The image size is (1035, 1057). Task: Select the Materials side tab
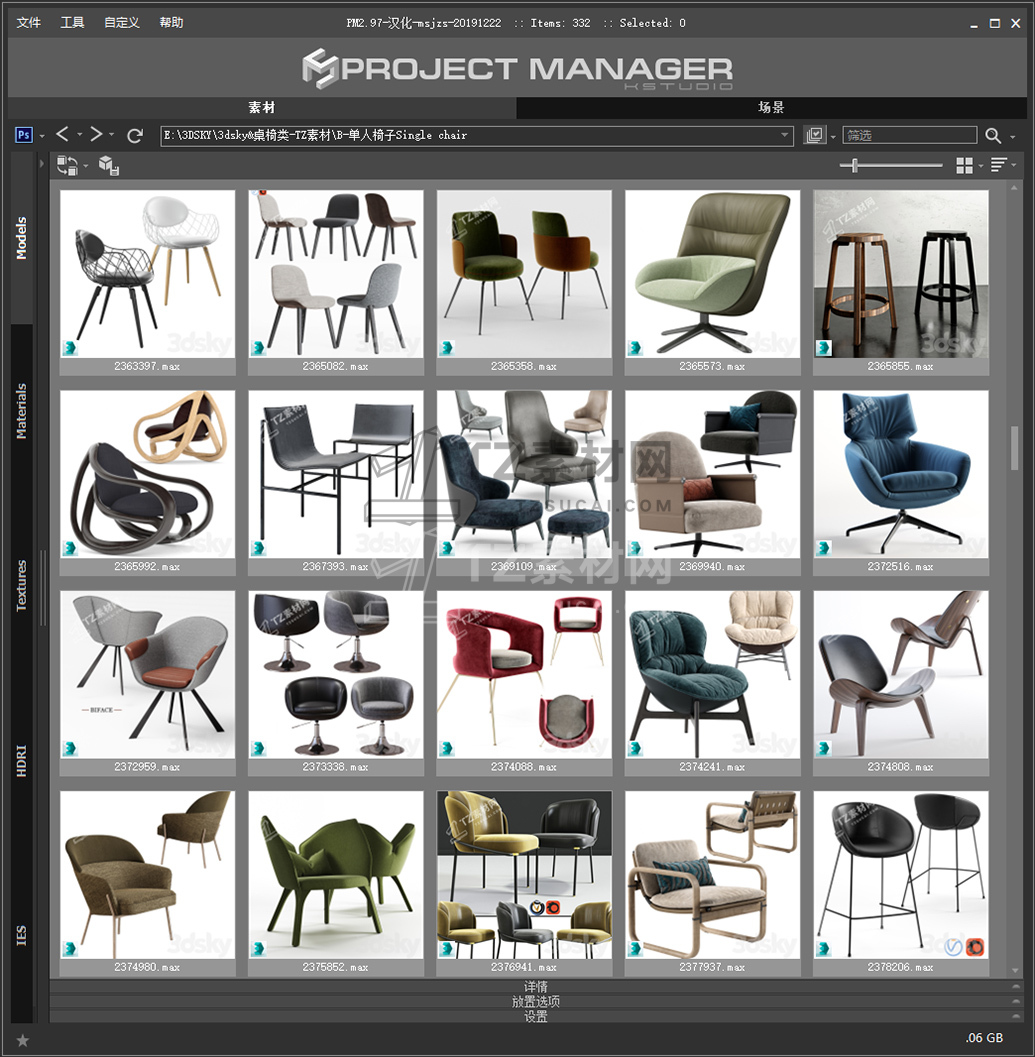[22, 411]
